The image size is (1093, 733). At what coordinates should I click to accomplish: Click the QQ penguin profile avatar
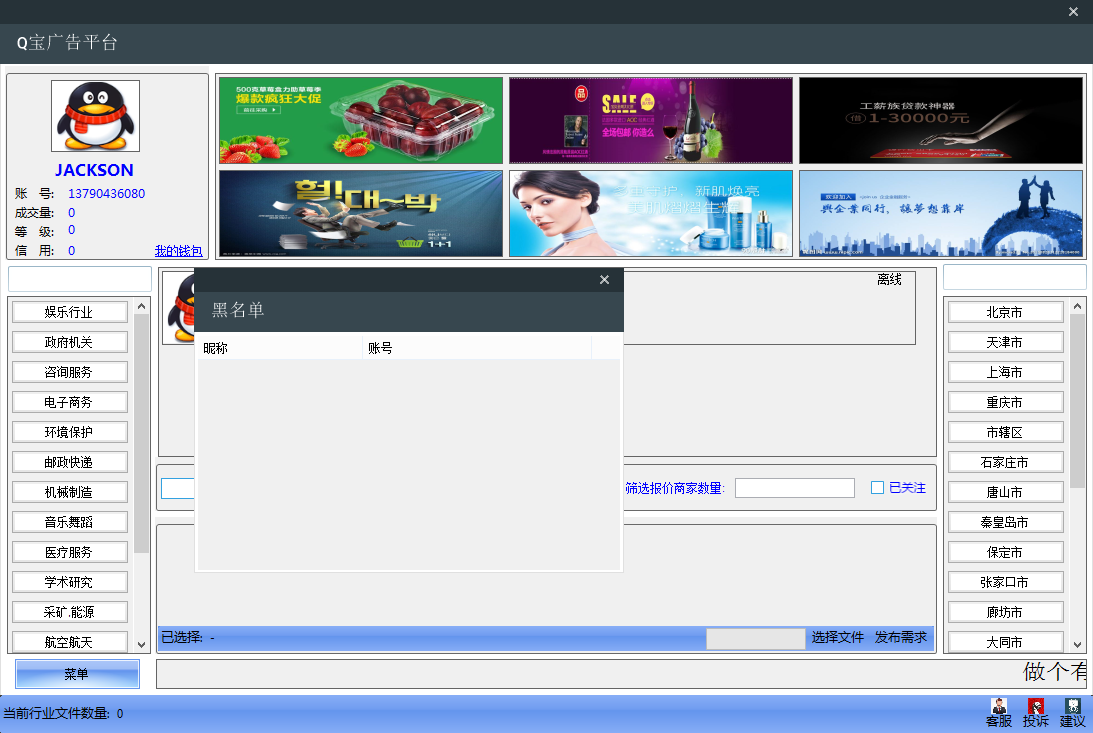pyautogui.click(x=95, y=116)
